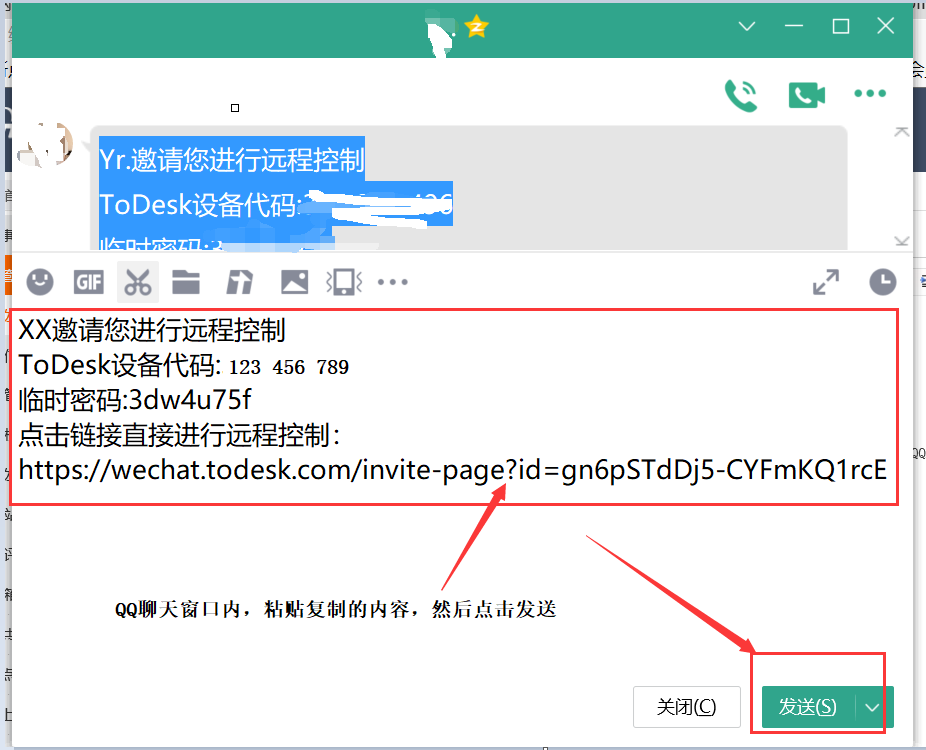Click the received message 'Yr.邀请您进行远程控制'
The height and width of the screenshot is (750, 926).
click(x=232, y=159)
